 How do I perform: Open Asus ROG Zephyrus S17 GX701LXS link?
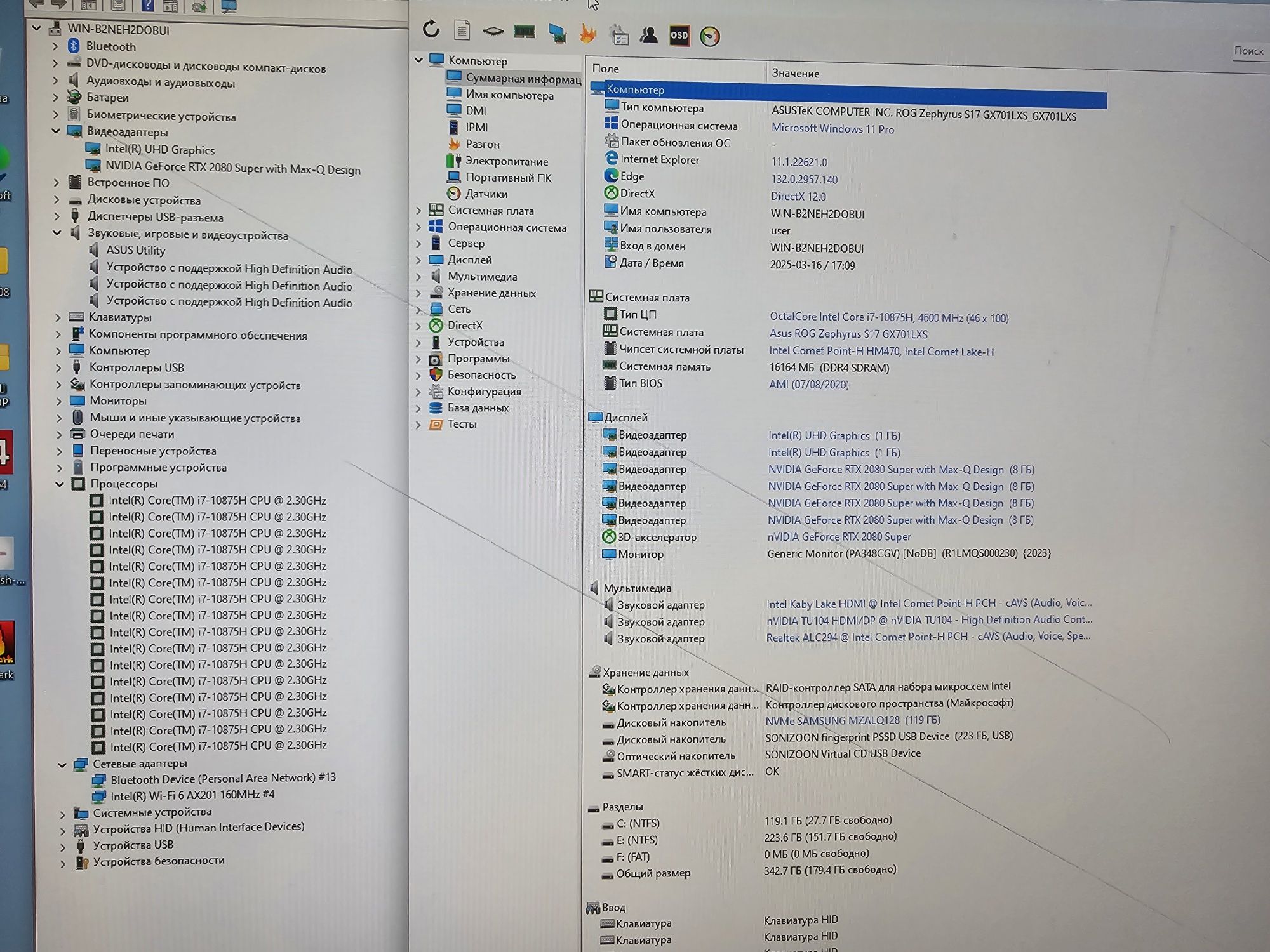[848, 334]
